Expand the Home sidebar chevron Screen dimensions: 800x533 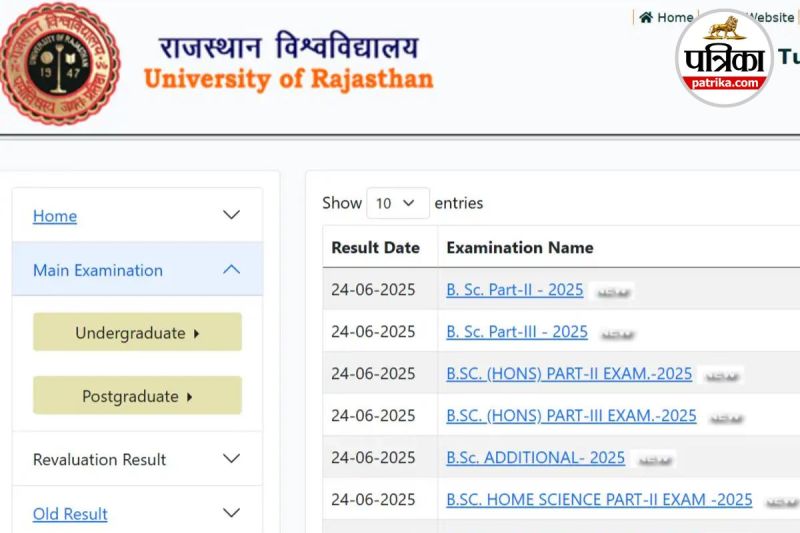point(231,215)
